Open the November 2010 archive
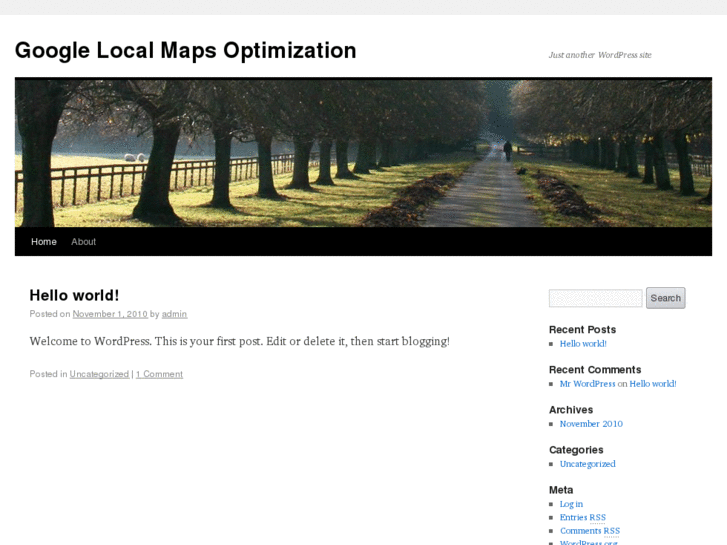 tap(591, 424)
